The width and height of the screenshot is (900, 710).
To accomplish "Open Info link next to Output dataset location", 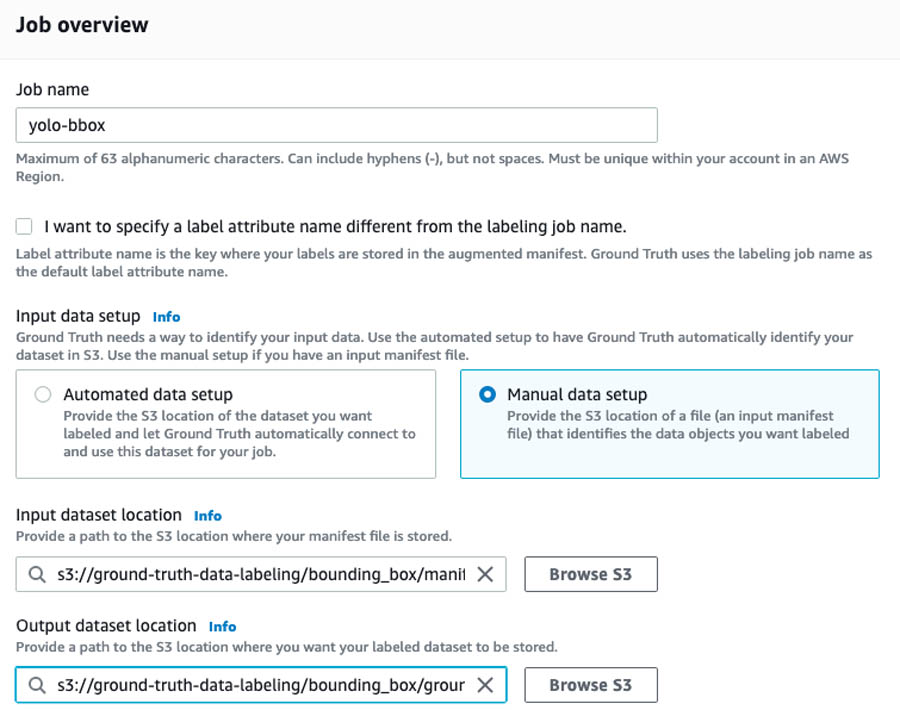I will click(223, 627).
